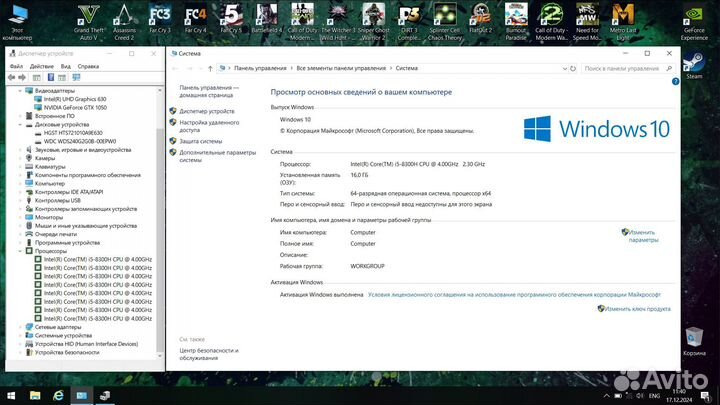
Task: Open the Recycle Bin (Корзина)
Action: point(694,342)
